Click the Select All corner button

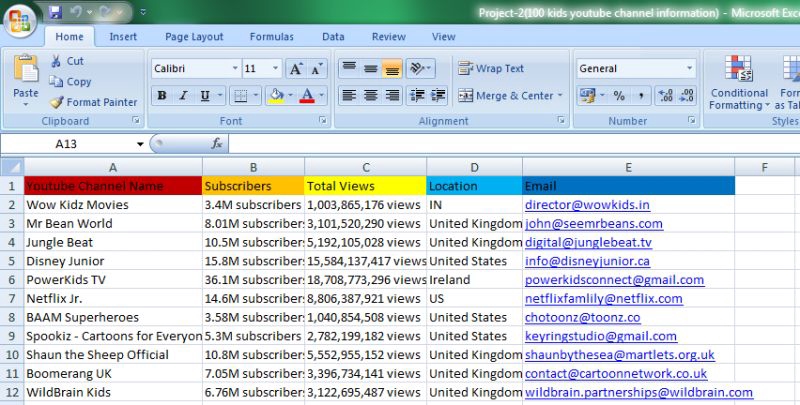click(x=12, y=167)
